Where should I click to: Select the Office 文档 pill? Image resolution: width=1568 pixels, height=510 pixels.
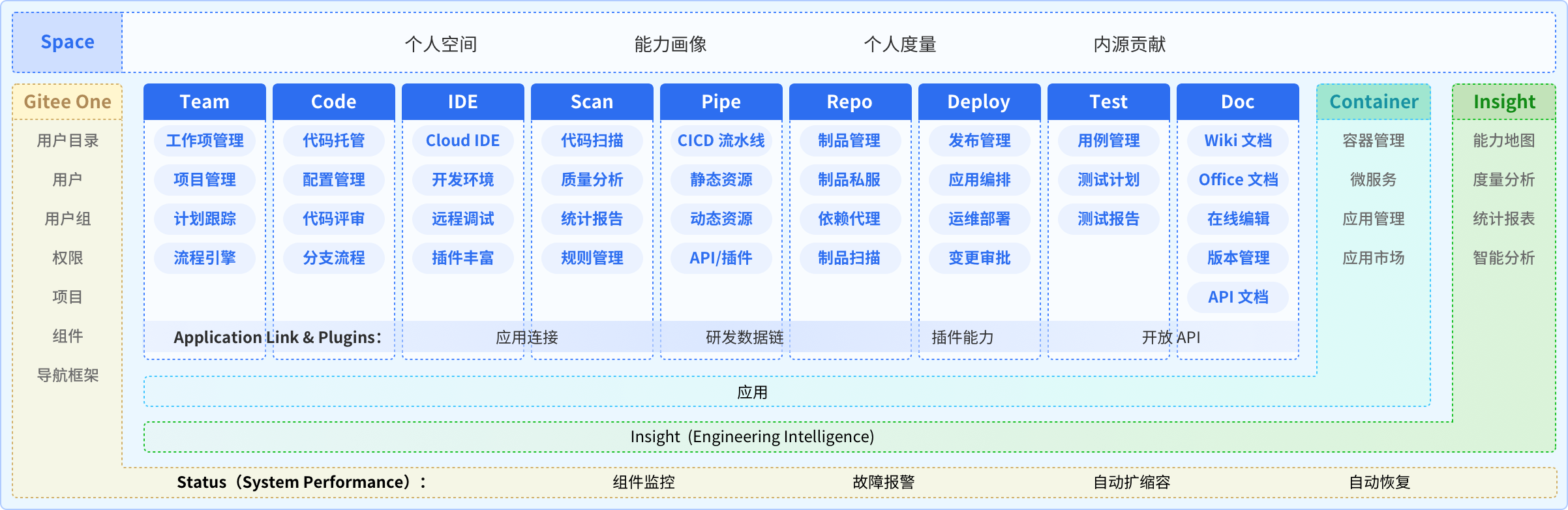pos(1238,180)
